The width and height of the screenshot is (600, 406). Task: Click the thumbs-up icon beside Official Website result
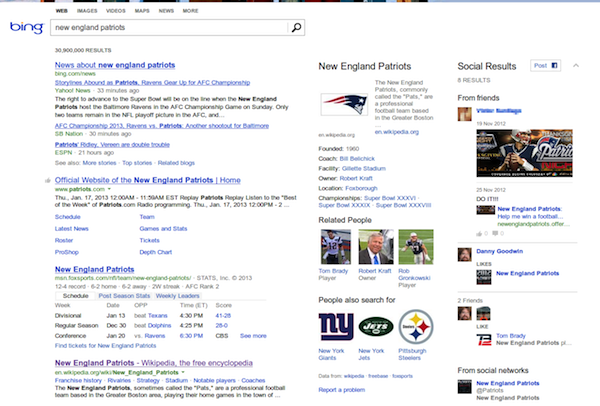[x=48, y=180]
